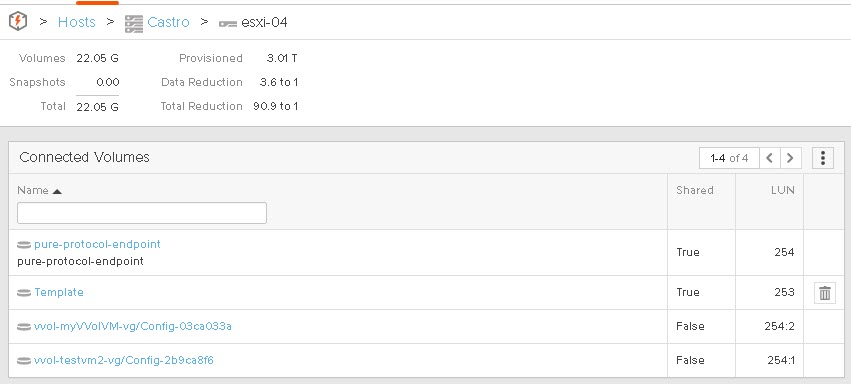Click volume icon beside pure-protocol-endpoint
Screen dimensions: 851x384
(24, 245)
